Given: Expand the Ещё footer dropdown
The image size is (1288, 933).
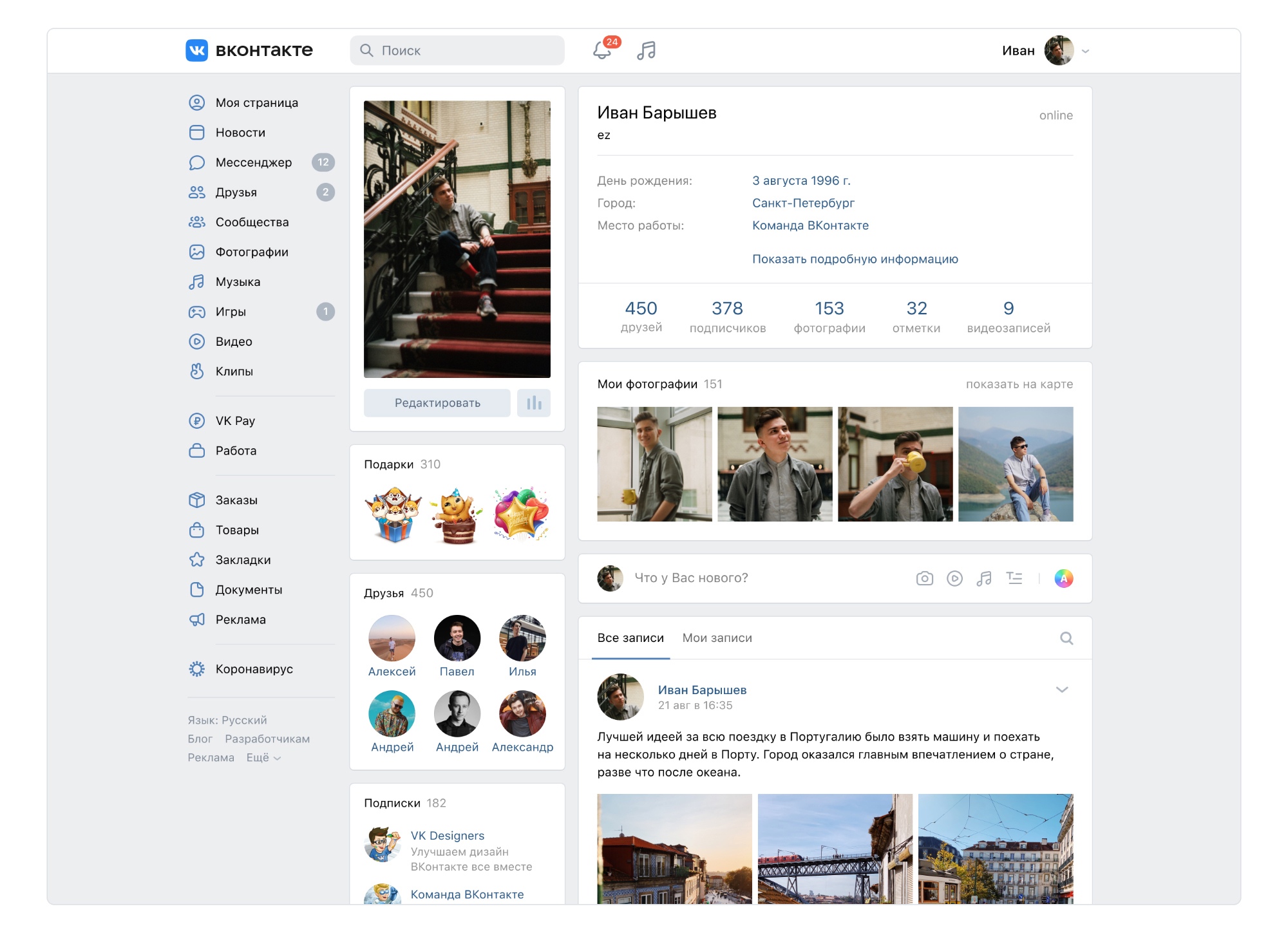Looking at the screenshot, I should click(263, 758).
